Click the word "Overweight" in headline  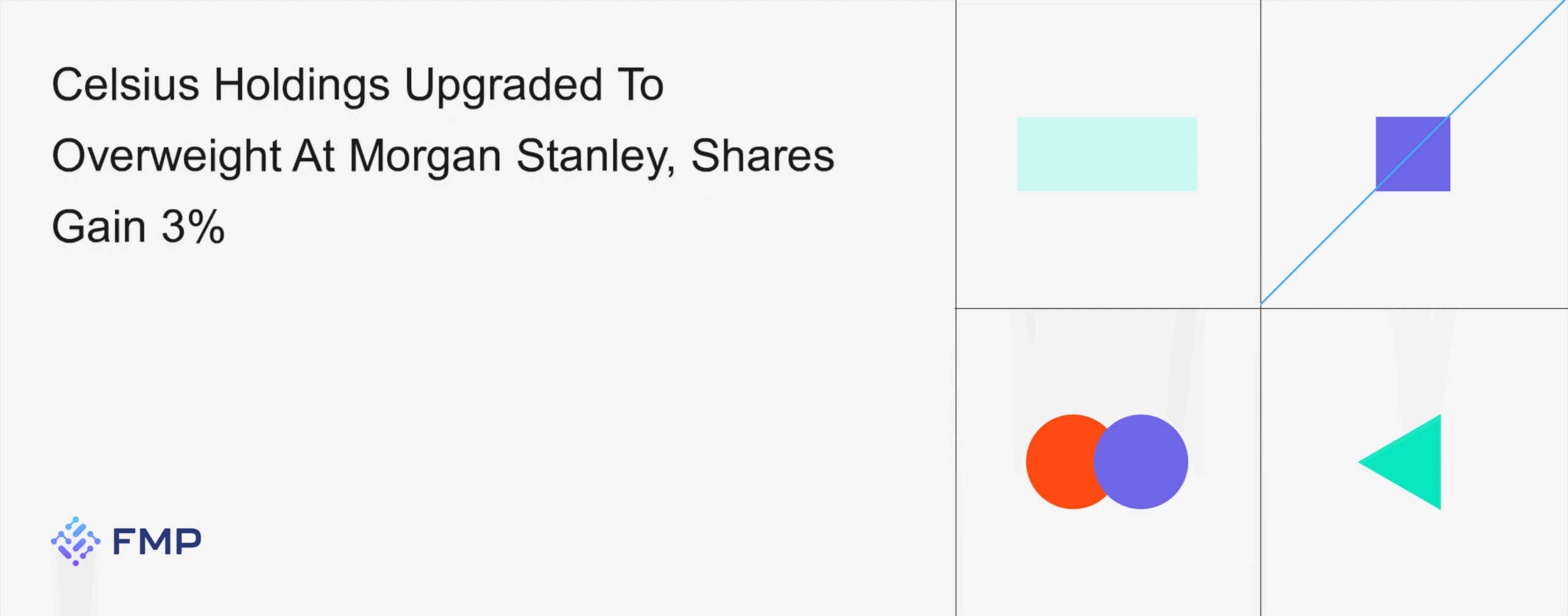(x=167, y=156)
